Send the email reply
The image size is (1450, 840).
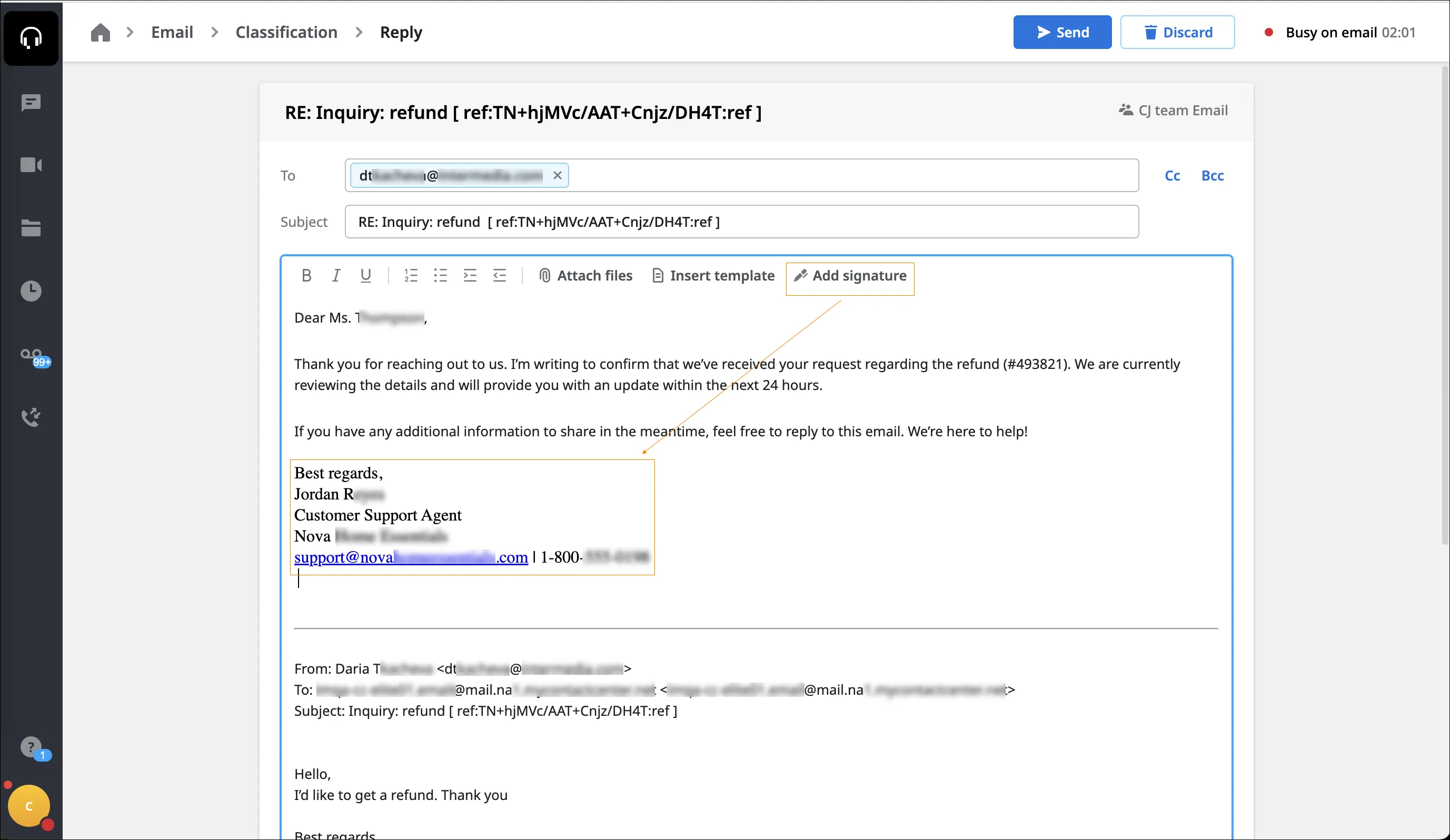(x=1062, y=32)
